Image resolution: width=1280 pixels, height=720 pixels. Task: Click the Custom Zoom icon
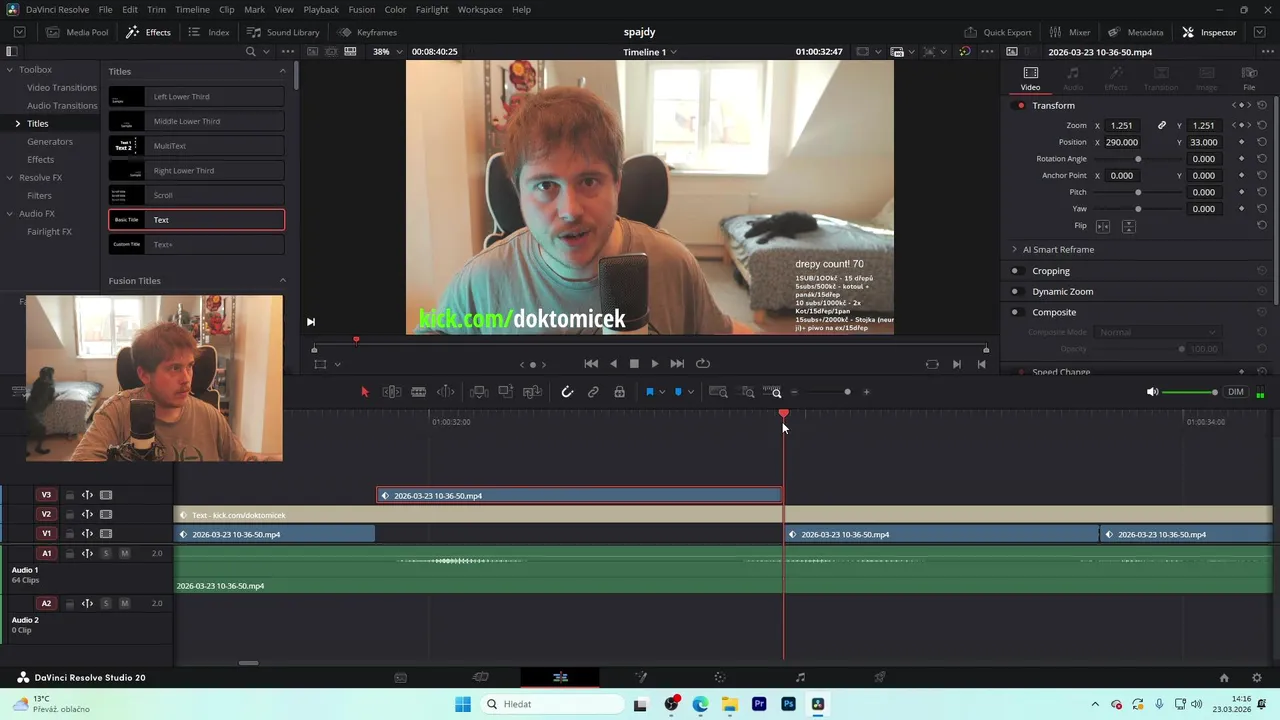tap(772, 392)
